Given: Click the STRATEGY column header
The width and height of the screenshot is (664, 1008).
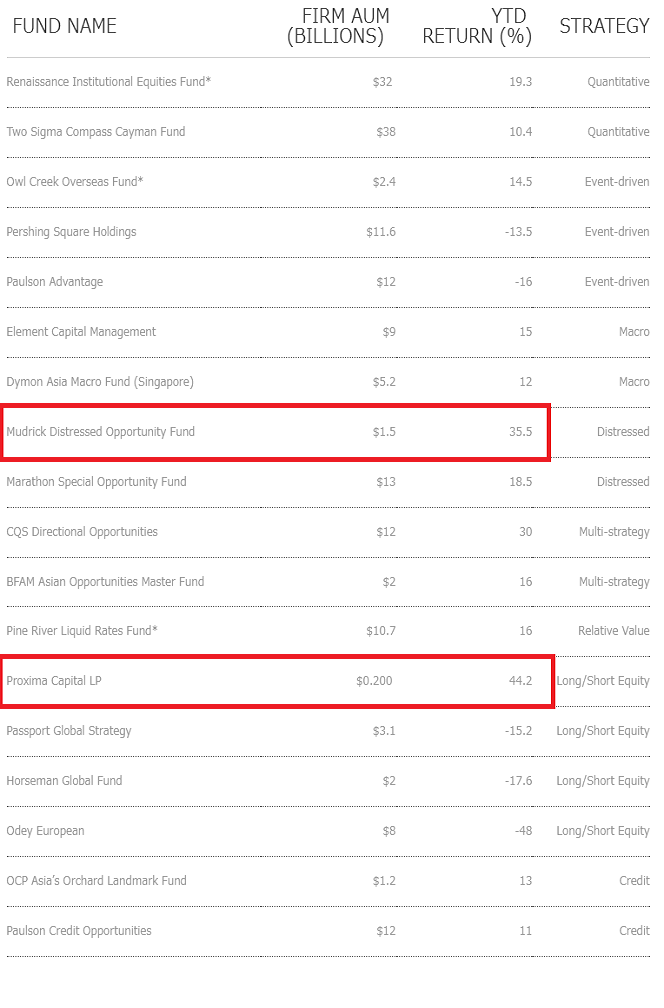Looking at the screenshot, I should point(604,26).
